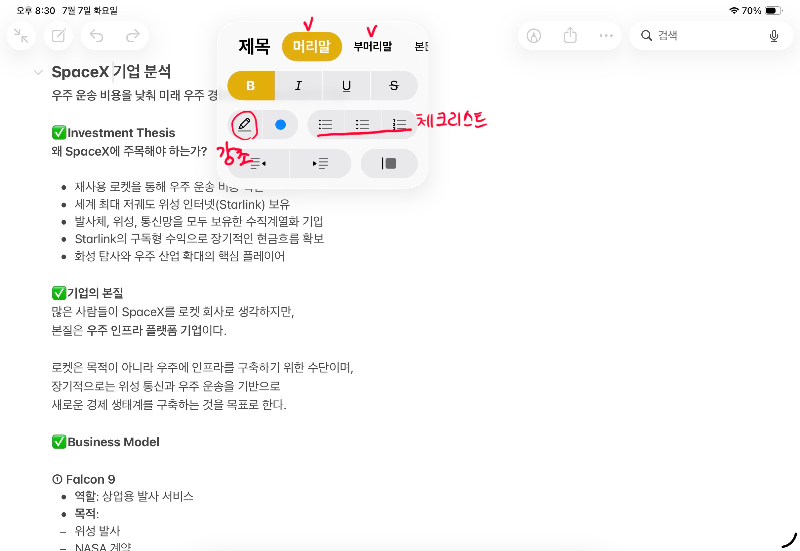The height and width of the screenshot is (551, 800).
Task: Click the bullet 화성 탐사와 우주 산업 확대의 핵심 플레이어
Action: 180,256
